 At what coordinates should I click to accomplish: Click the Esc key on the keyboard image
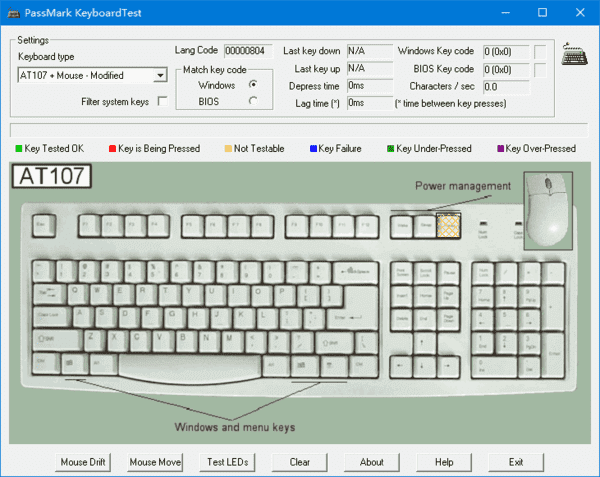43,226
